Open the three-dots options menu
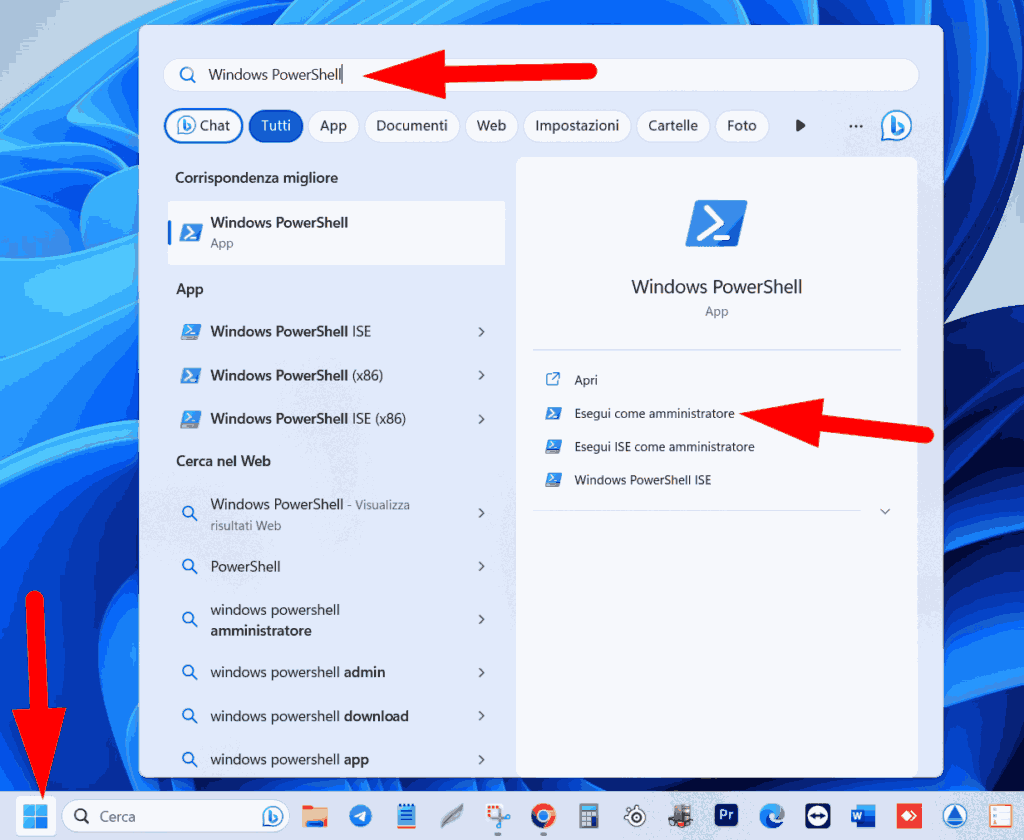 [x=856, y=126]
